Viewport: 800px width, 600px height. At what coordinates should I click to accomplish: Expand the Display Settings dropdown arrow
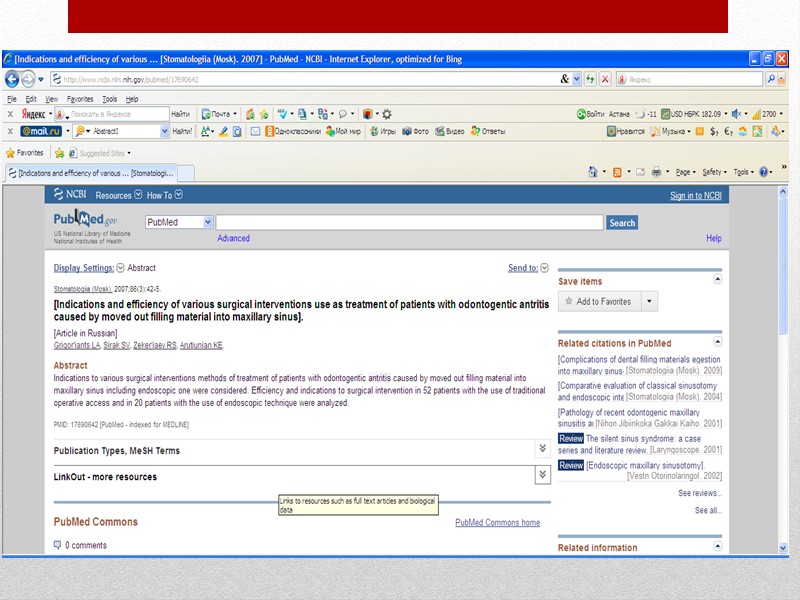(120, 268)
